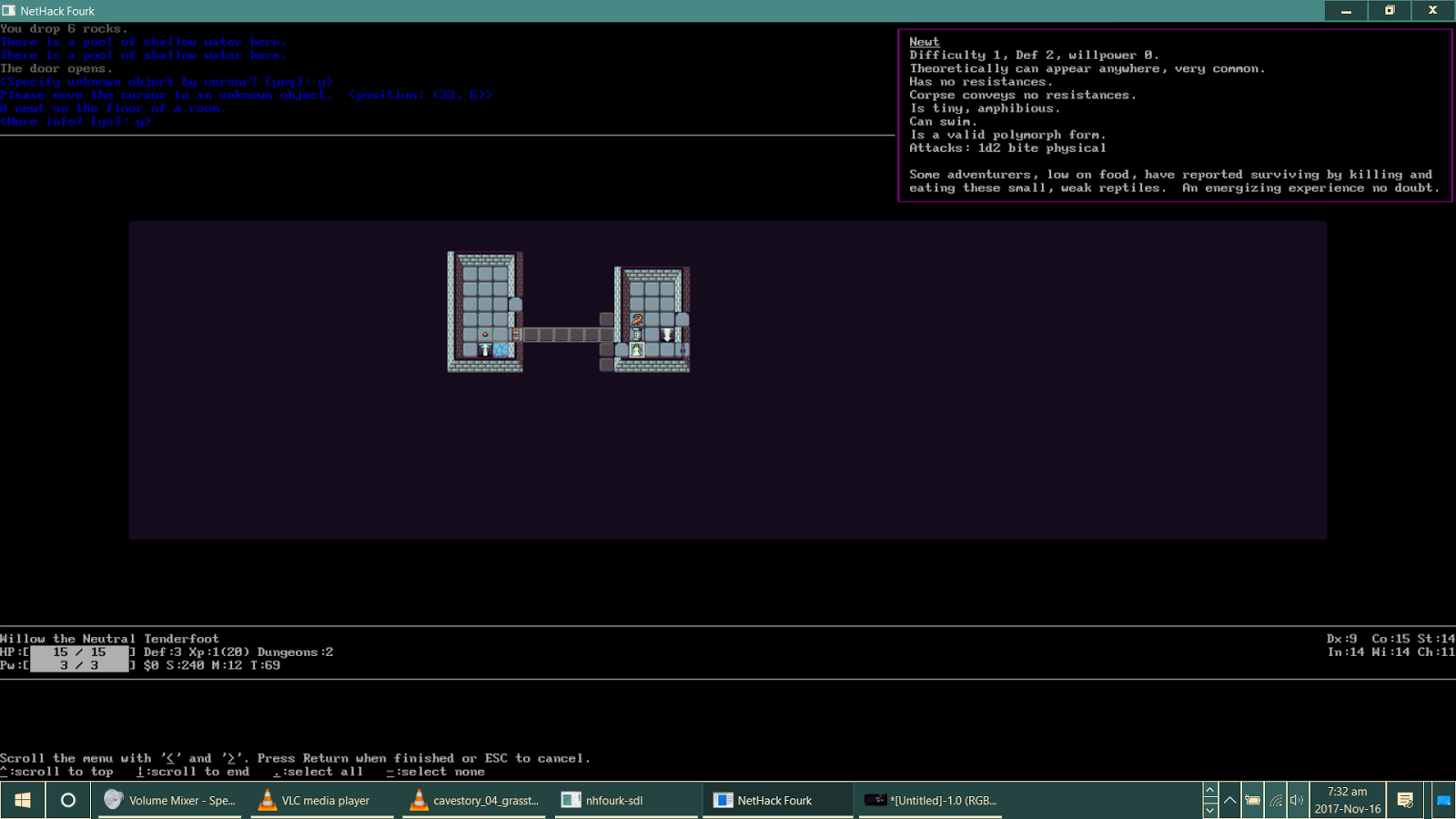Click the open door between the rooms
This screenshot has width=1456, height=819.
pos(516,334)
